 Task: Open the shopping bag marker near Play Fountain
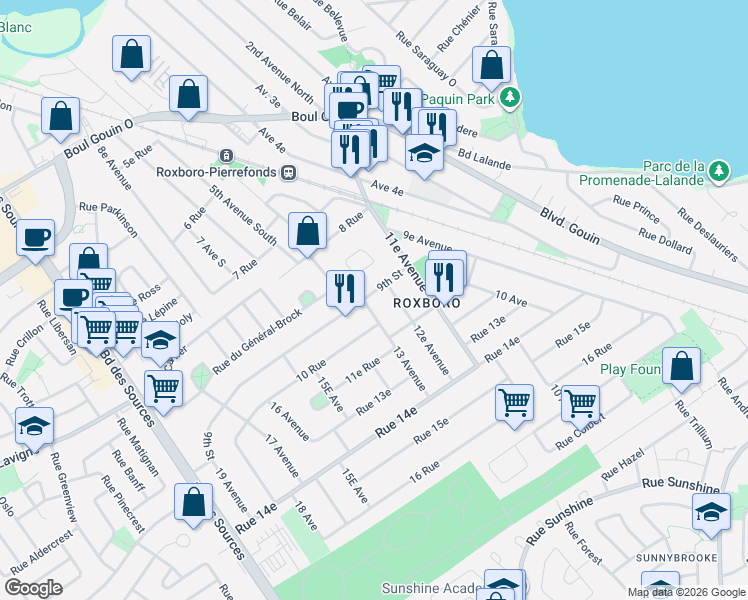tap(681, 367)
